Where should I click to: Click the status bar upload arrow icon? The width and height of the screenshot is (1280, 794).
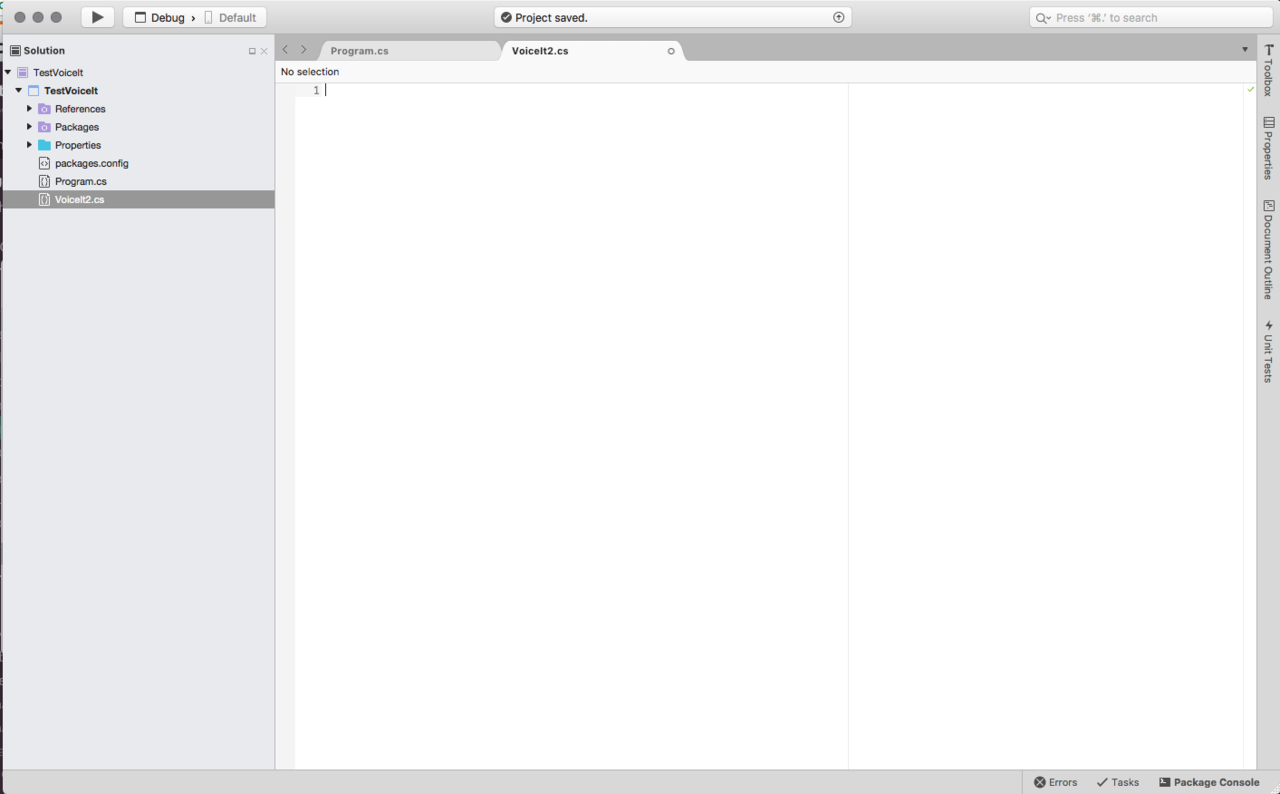click(838, 17)
